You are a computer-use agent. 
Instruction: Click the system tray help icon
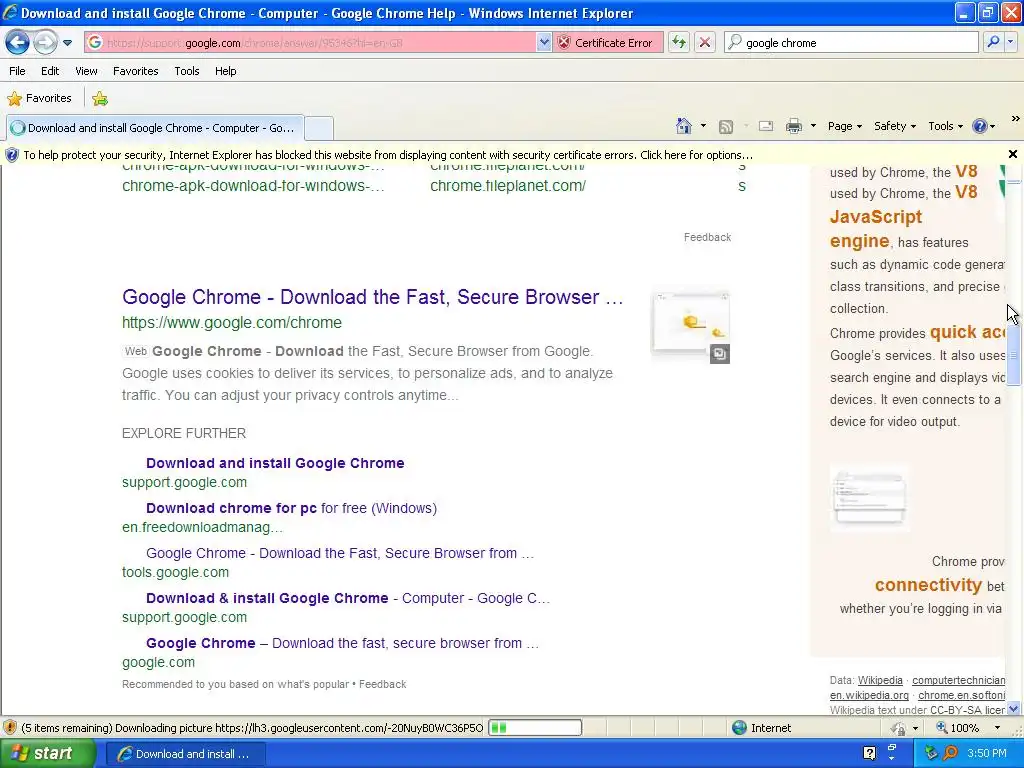[869, 753]
